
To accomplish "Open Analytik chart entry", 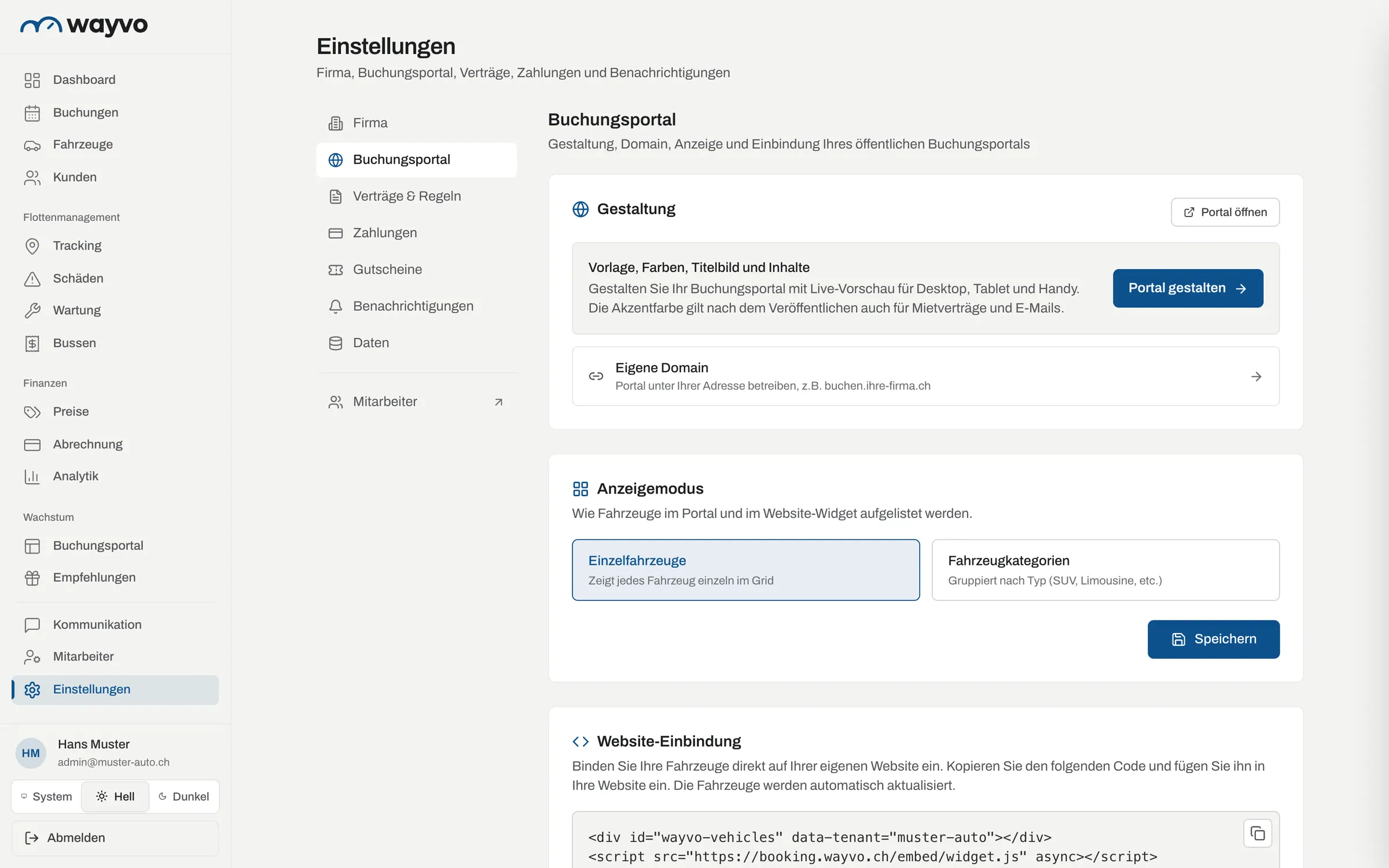I will pos(115,476).
